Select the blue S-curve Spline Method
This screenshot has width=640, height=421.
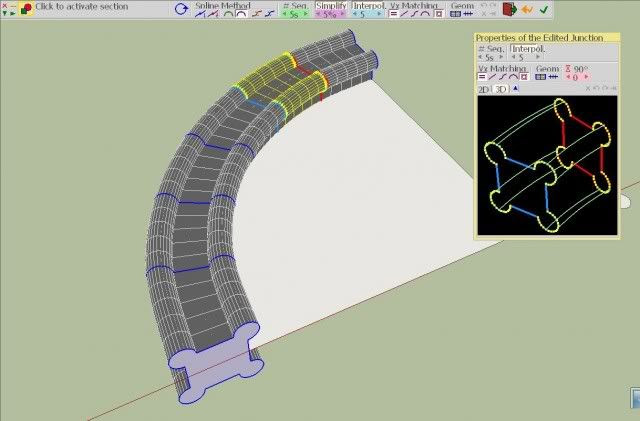pyautogui.click(x=269, y=14)
